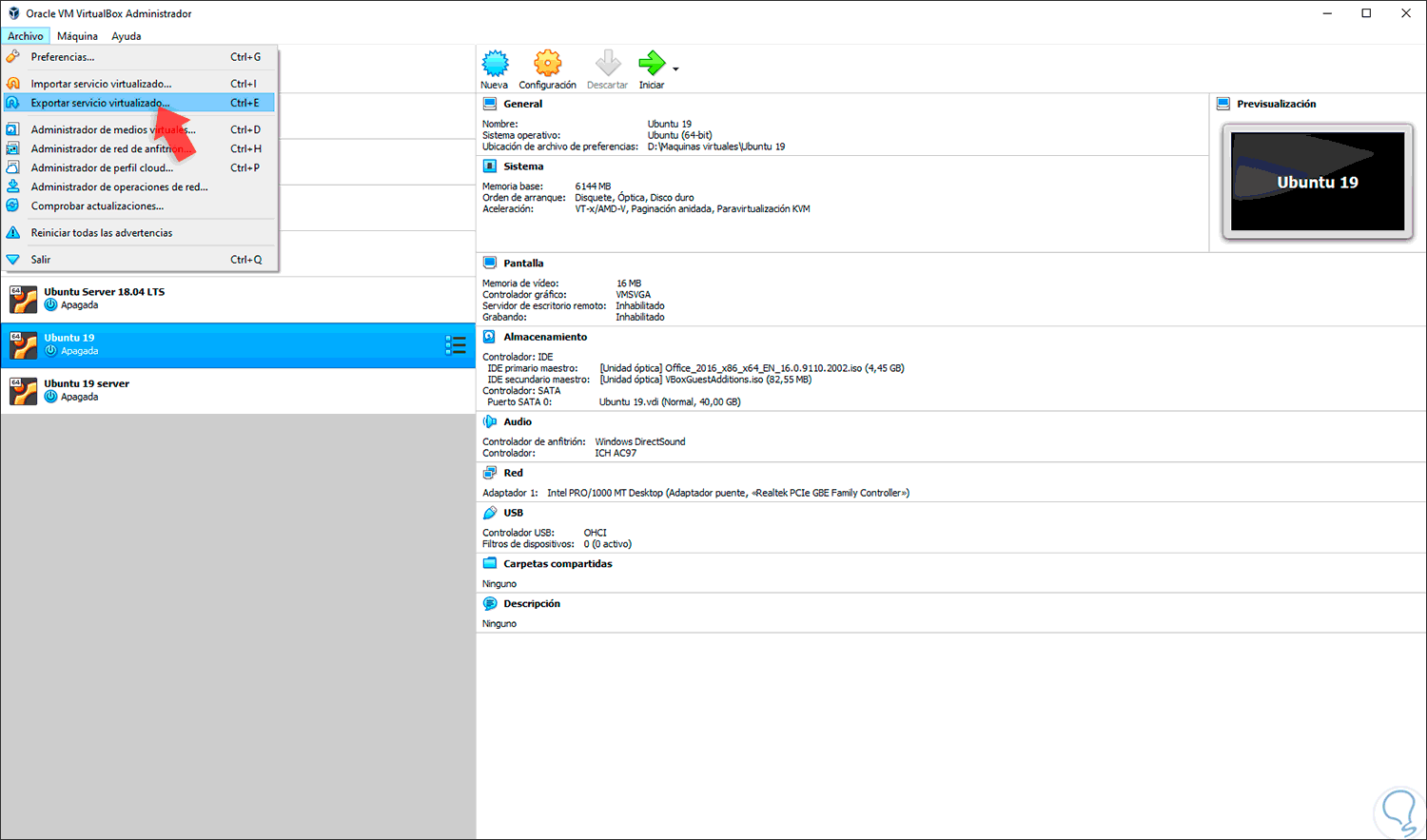The height and width of the screenshot is (840, 1427).
Task: Click the Carpetas compartidas folder icon
Action: click(490, 564)
